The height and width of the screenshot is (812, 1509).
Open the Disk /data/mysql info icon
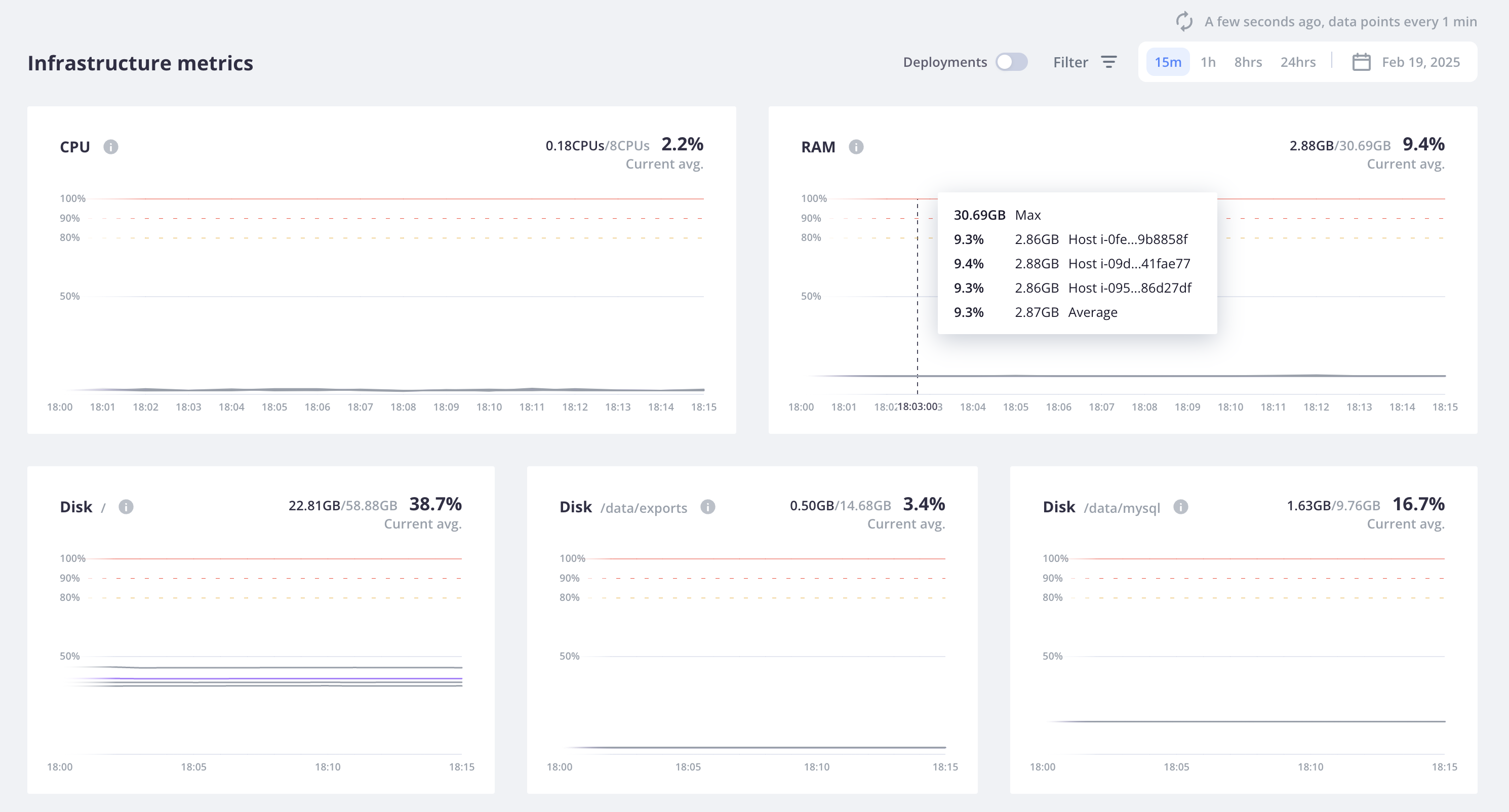point(1180,506)
